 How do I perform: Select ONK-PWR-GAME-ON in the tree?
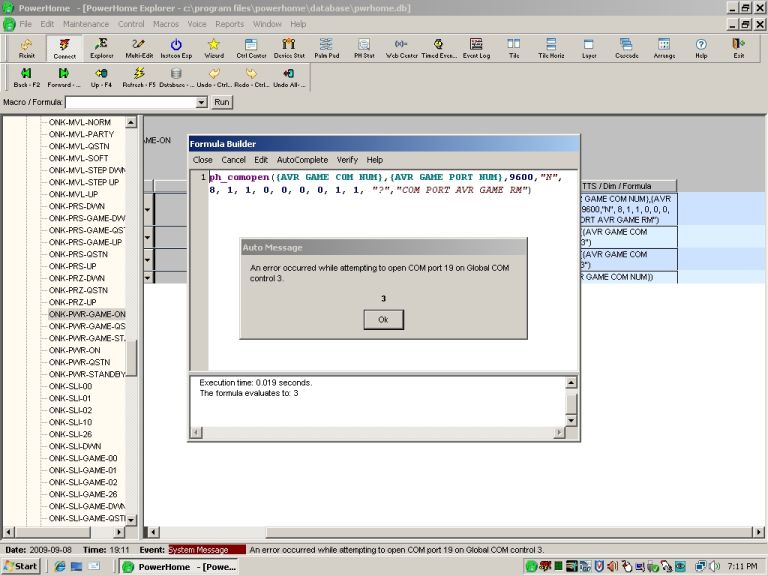(x=87, y=314)
